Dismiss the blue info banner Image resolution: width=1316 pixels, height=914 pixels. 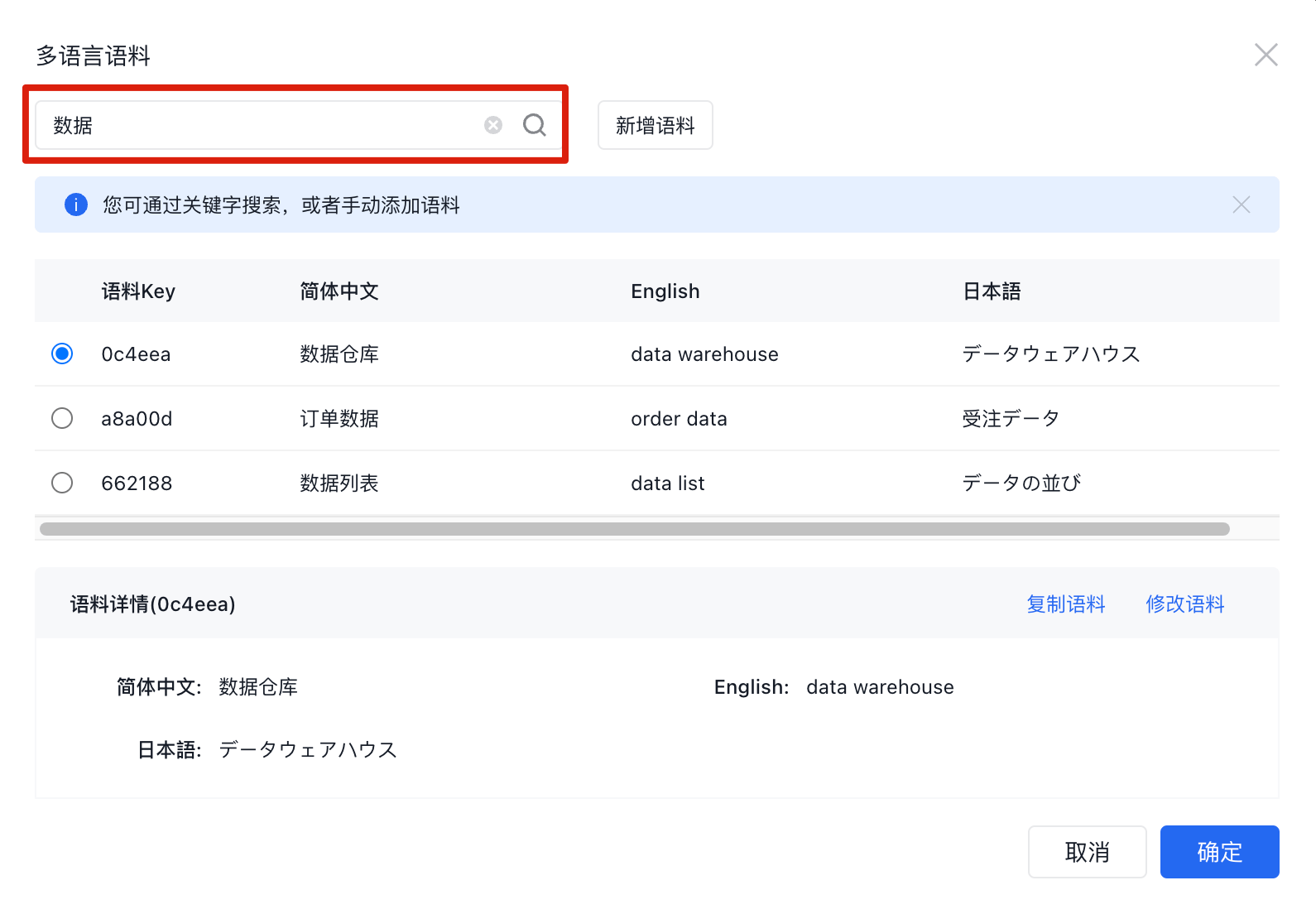1241,204
